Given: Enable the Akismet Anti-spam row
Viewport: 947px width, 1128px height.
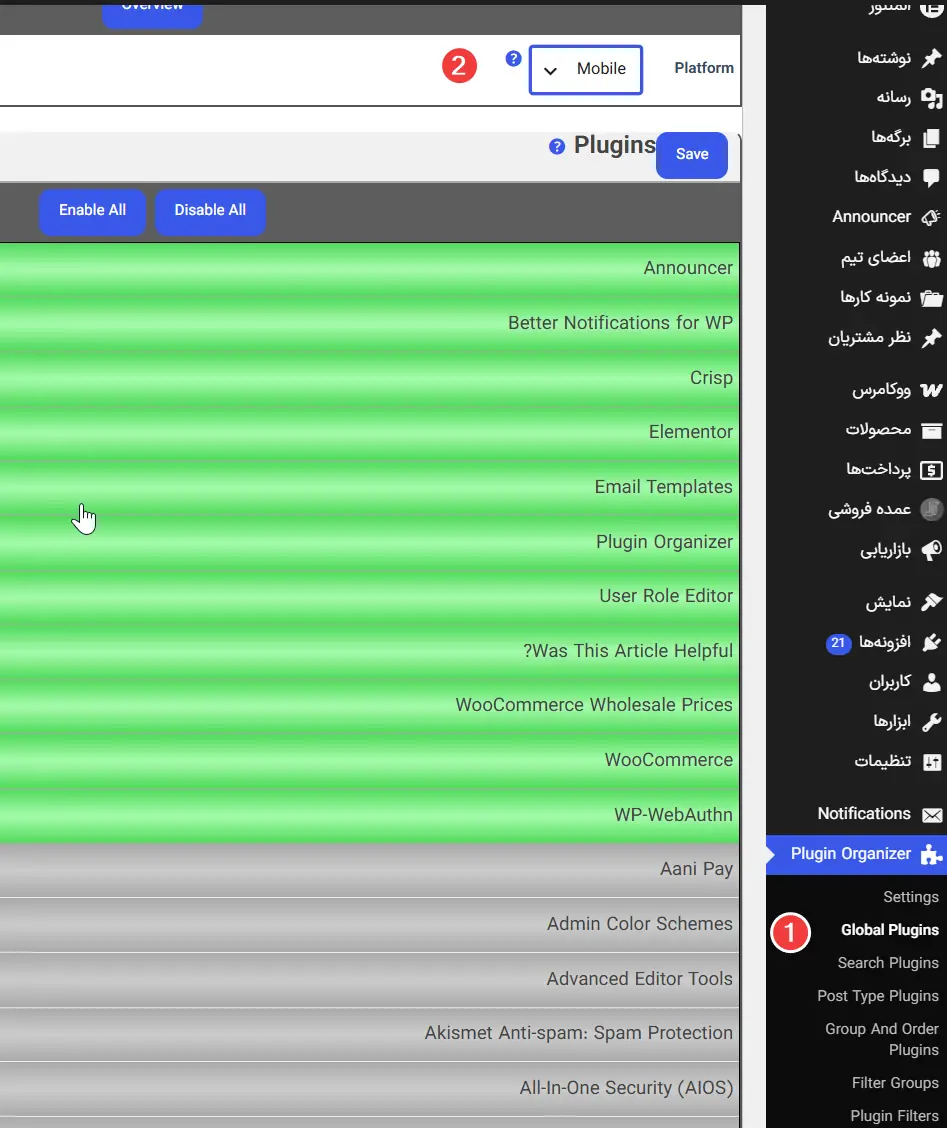Looking at the screenshot, I should tap(369, 1034).
